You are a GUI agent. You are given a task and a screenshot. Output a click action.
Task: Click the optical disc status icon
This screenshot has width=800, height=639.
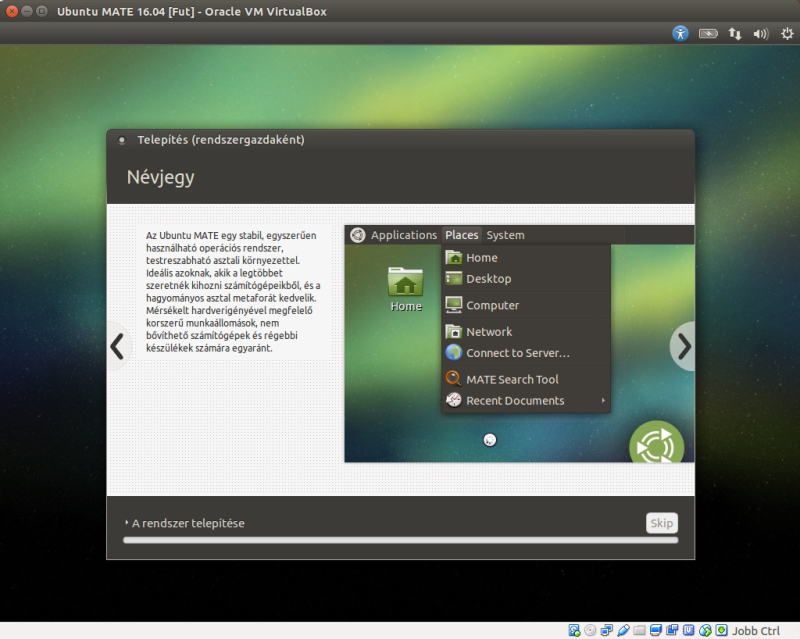pyautogui.click(x=590, y=630)
